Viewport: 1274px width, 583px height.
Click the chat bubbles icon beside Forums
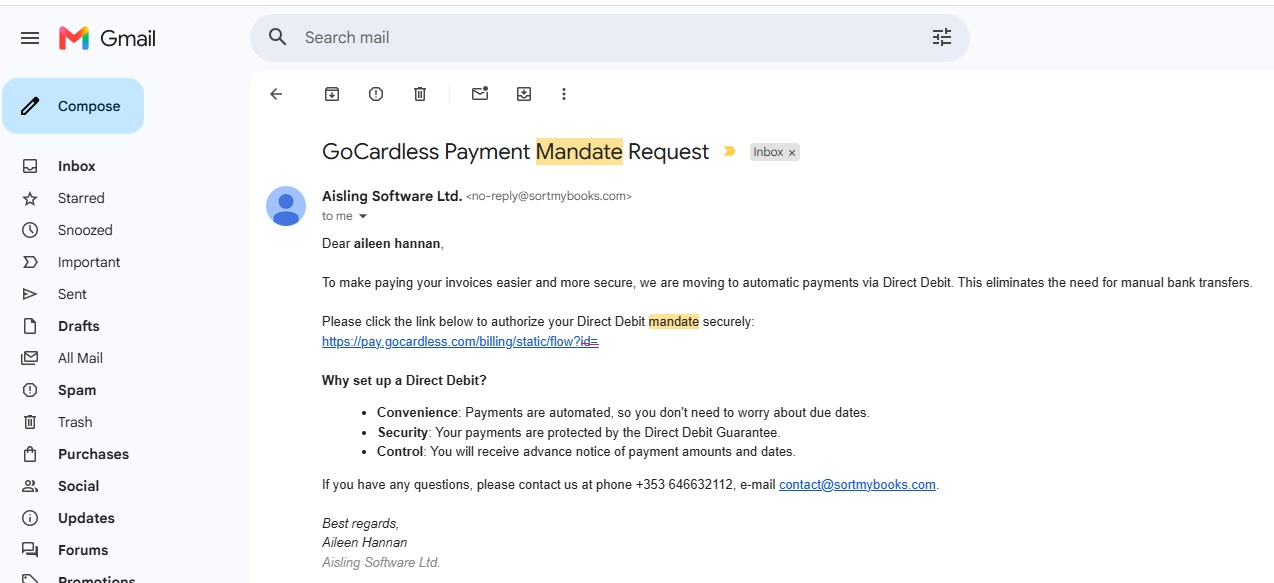(30, 550)
